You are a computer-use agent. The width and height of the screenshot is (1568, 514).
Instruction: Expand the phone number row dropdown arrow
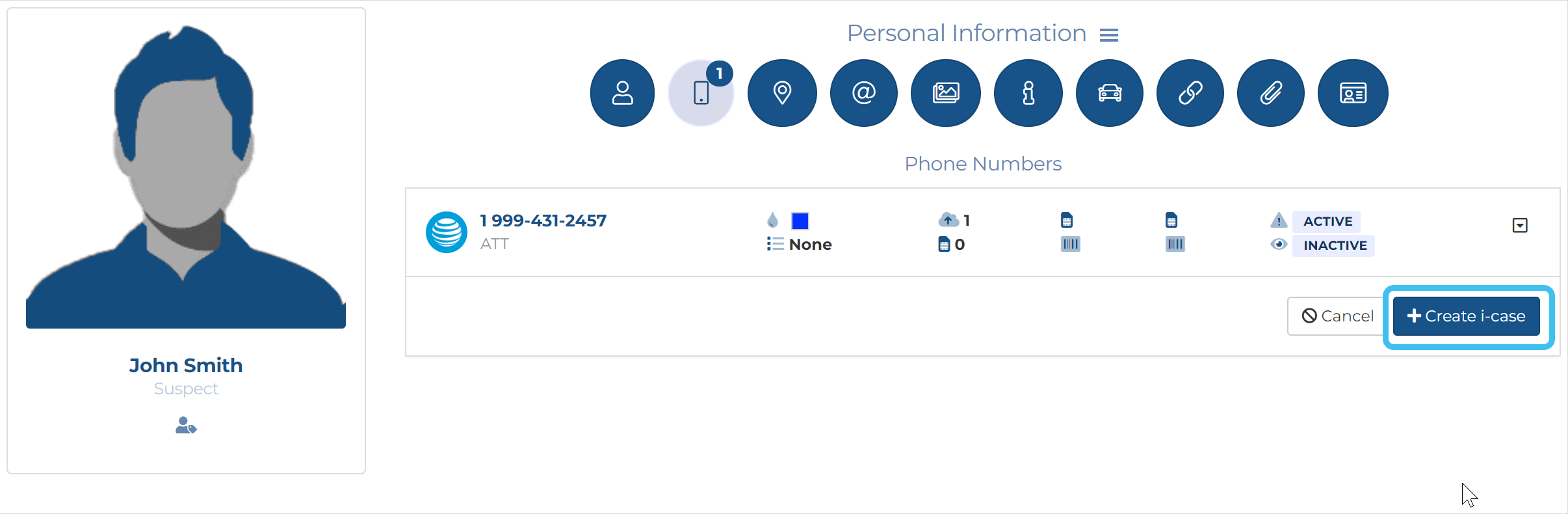(1519, 226)
